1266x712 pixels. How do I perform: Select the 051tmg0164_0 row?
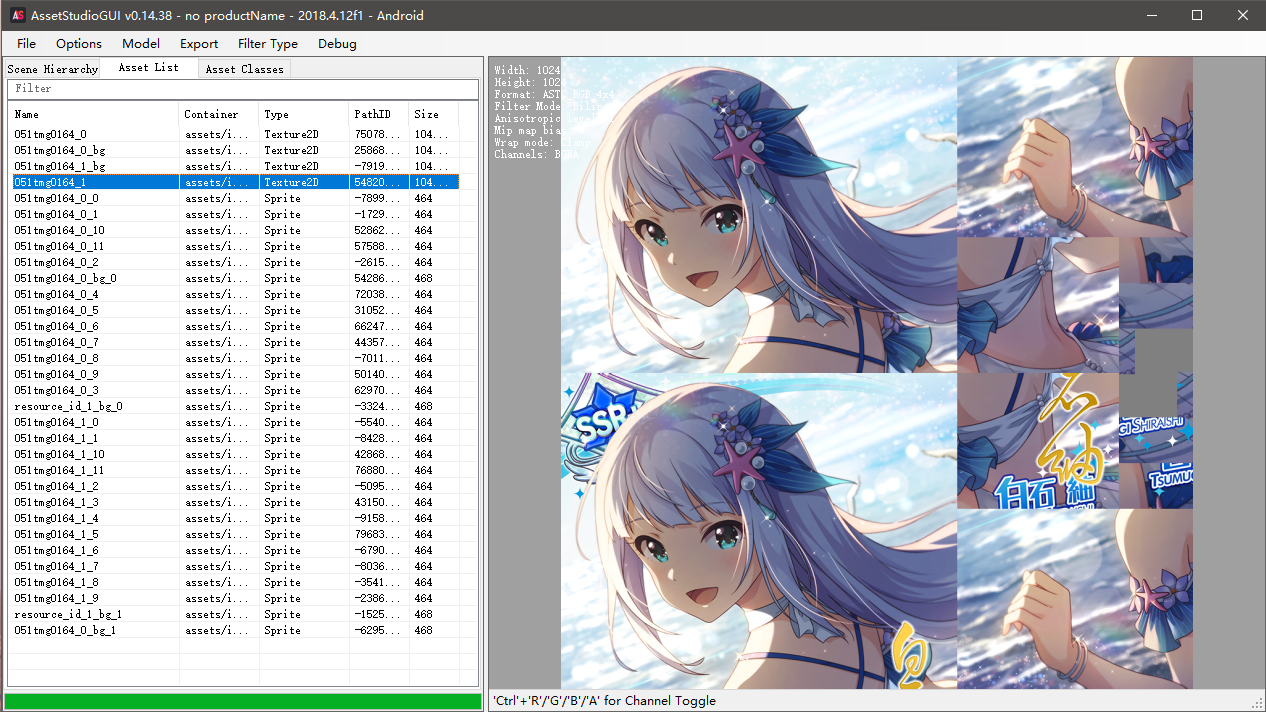[235, 134]
